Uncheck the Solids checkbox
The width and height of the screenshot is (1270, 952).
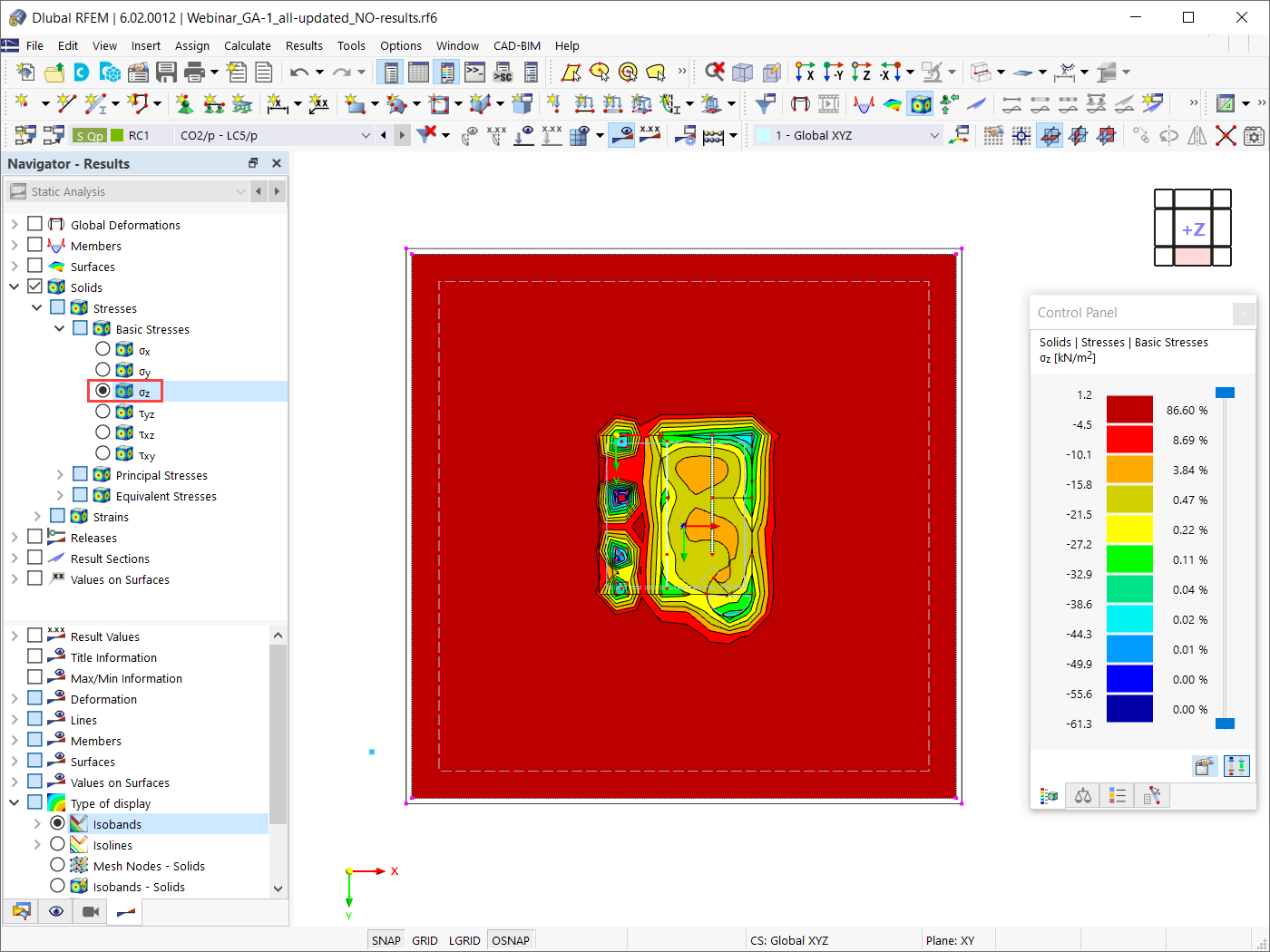[x=35, y=287]
